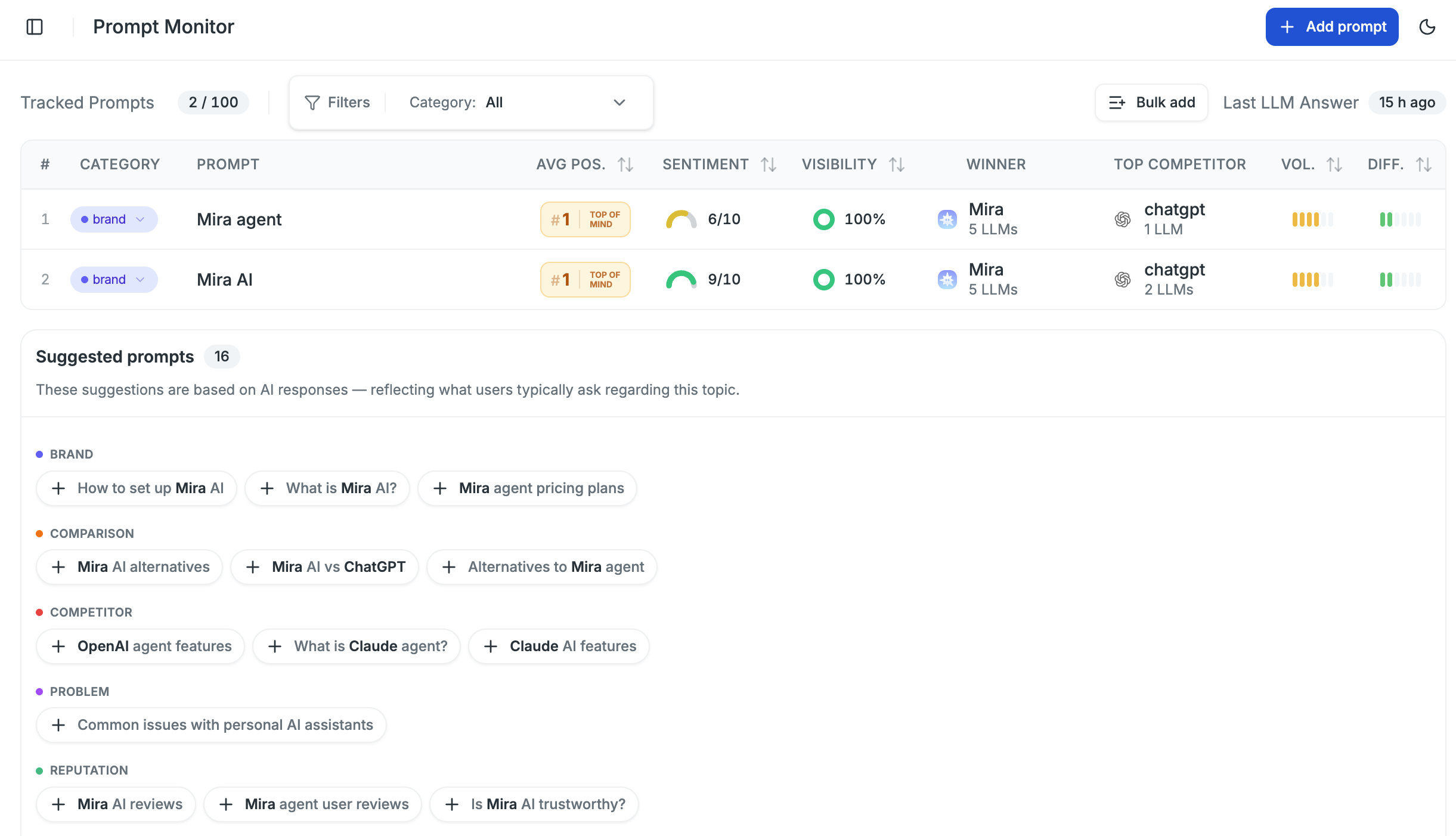
Task: Click the WINNER column header
Action: pyautogui.click(x=996, y=165)
